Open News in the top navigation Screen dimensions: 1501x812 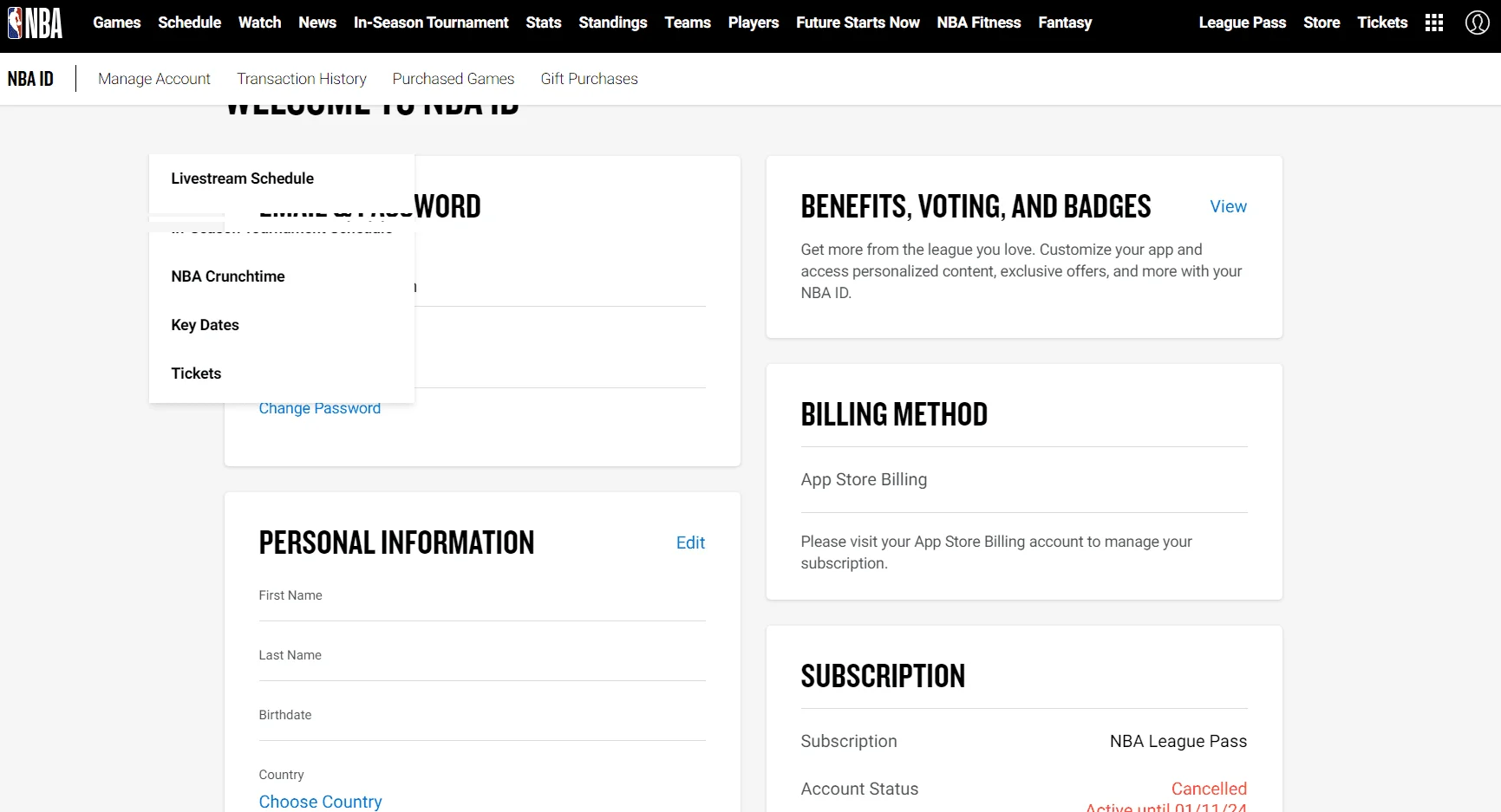(317, 23)
